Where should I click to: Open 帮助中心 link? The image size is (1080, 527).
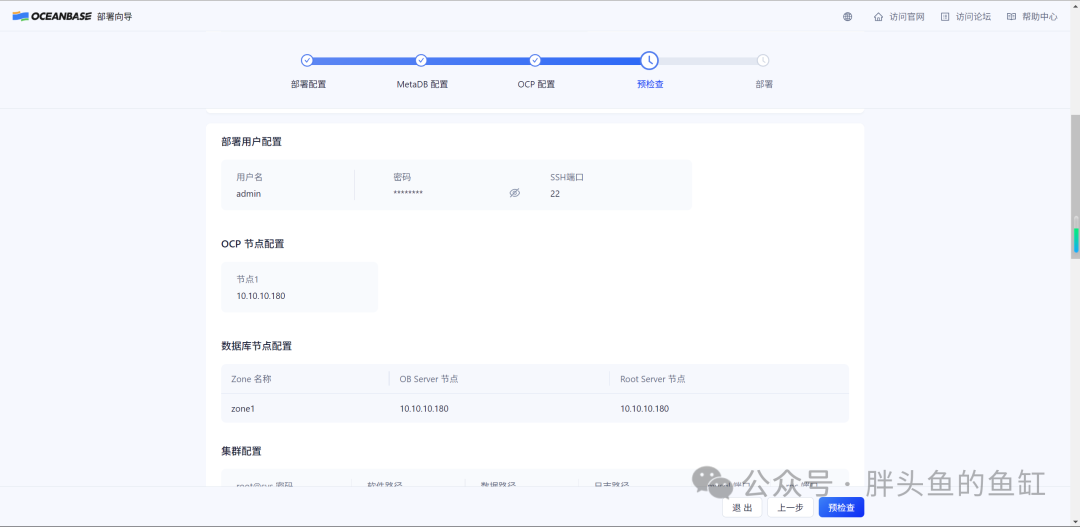pos(1039,17)
